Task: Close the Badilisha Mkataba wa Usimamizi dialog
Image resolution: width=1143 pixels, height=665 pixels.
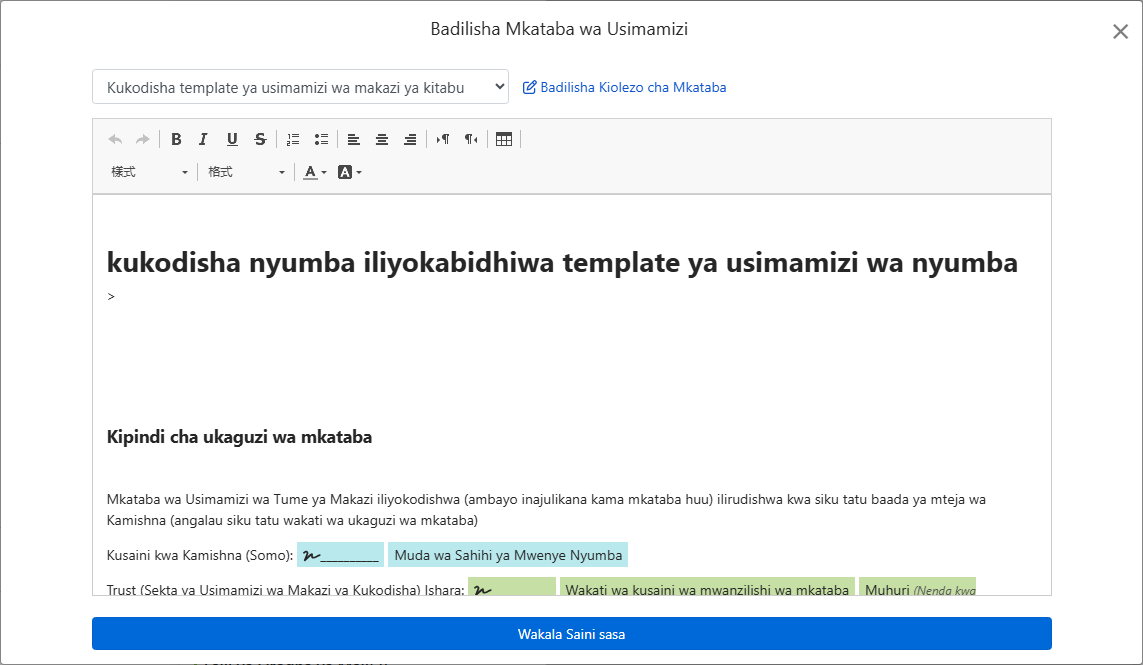Action: pyautogui.click(x=1120, y=31)
